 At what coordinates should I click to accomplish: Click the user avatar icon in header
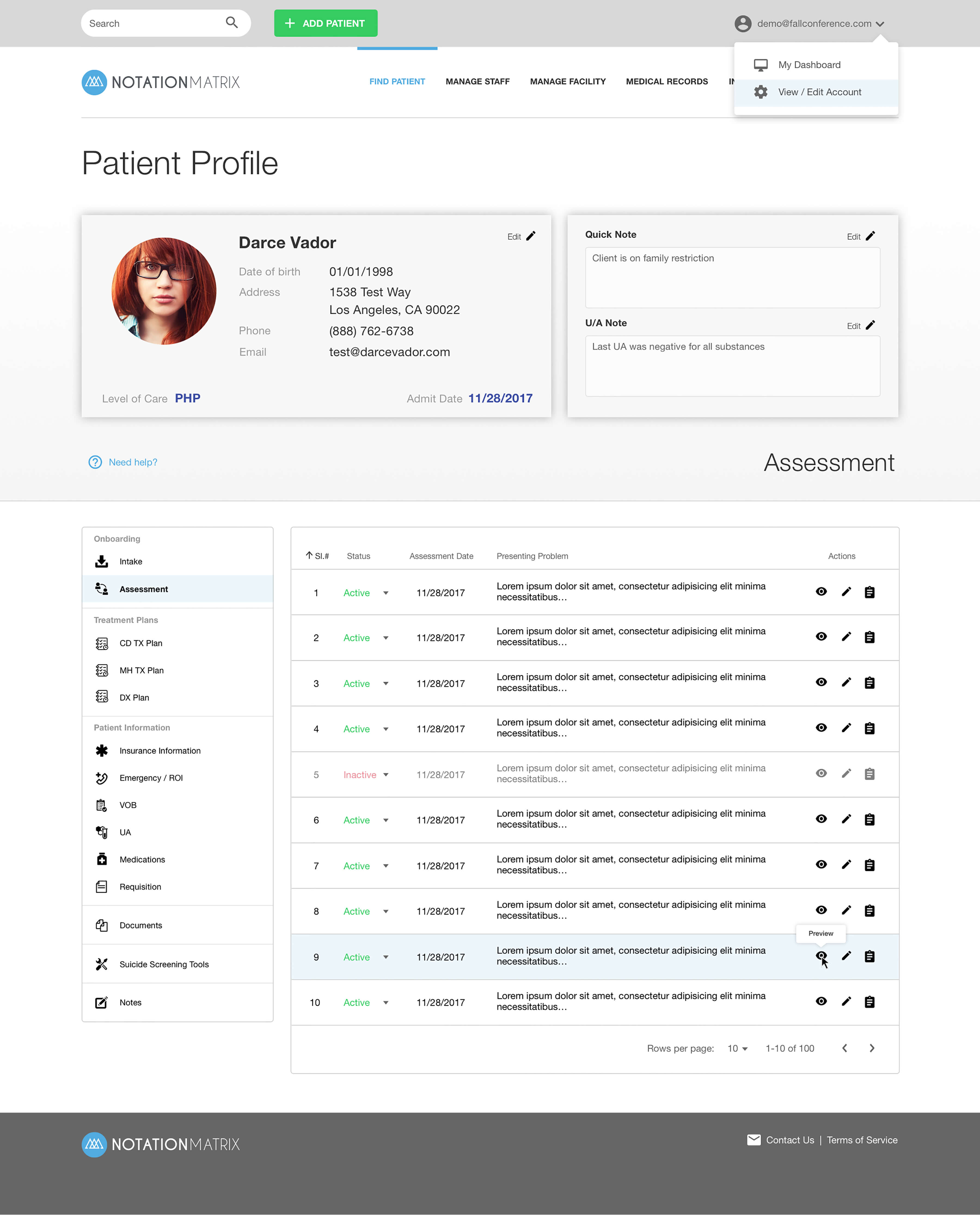coord(742,24)
